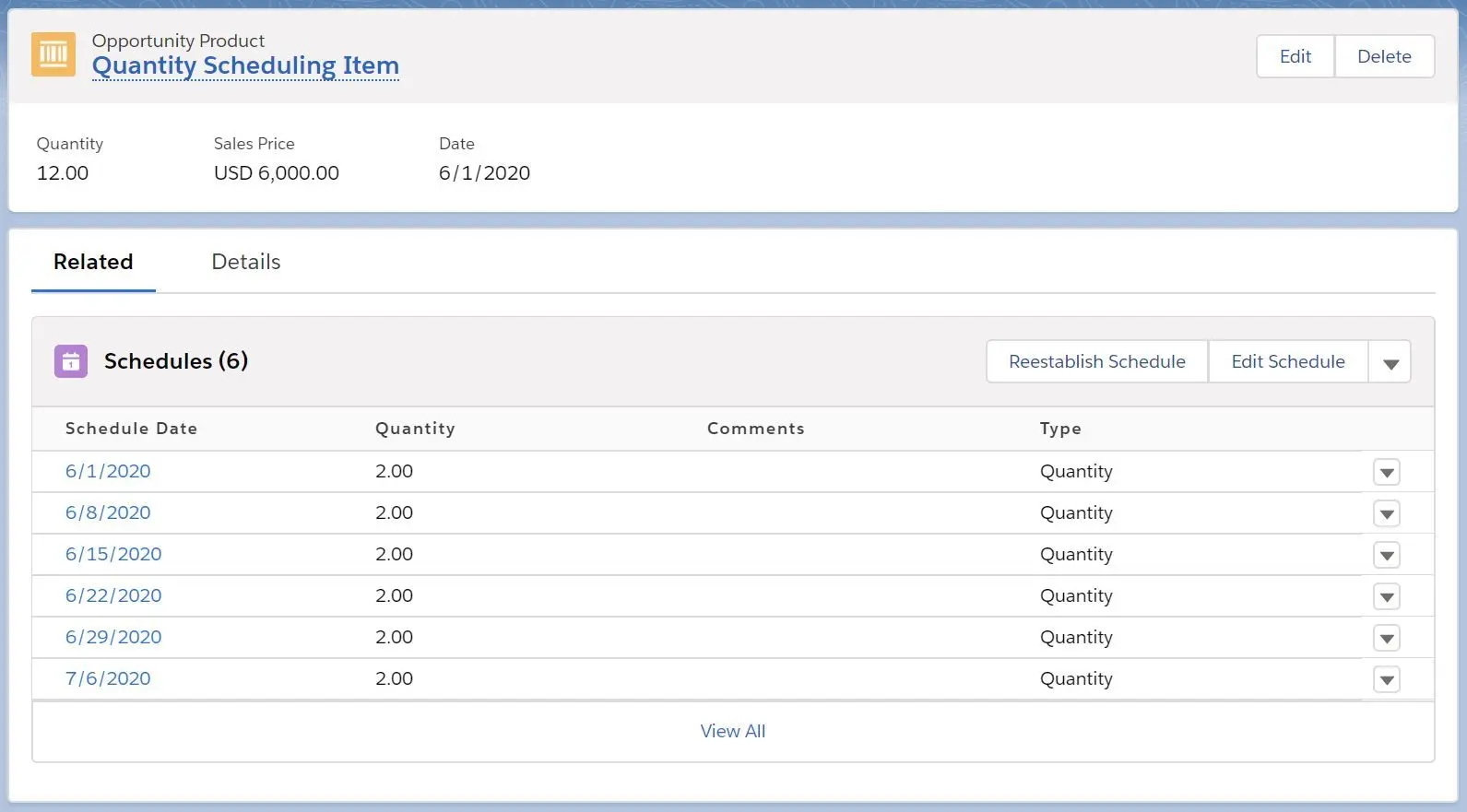Click Quantity value 12.00
The width and height of the screenshot is (1467, 812).
pos(63,173)
